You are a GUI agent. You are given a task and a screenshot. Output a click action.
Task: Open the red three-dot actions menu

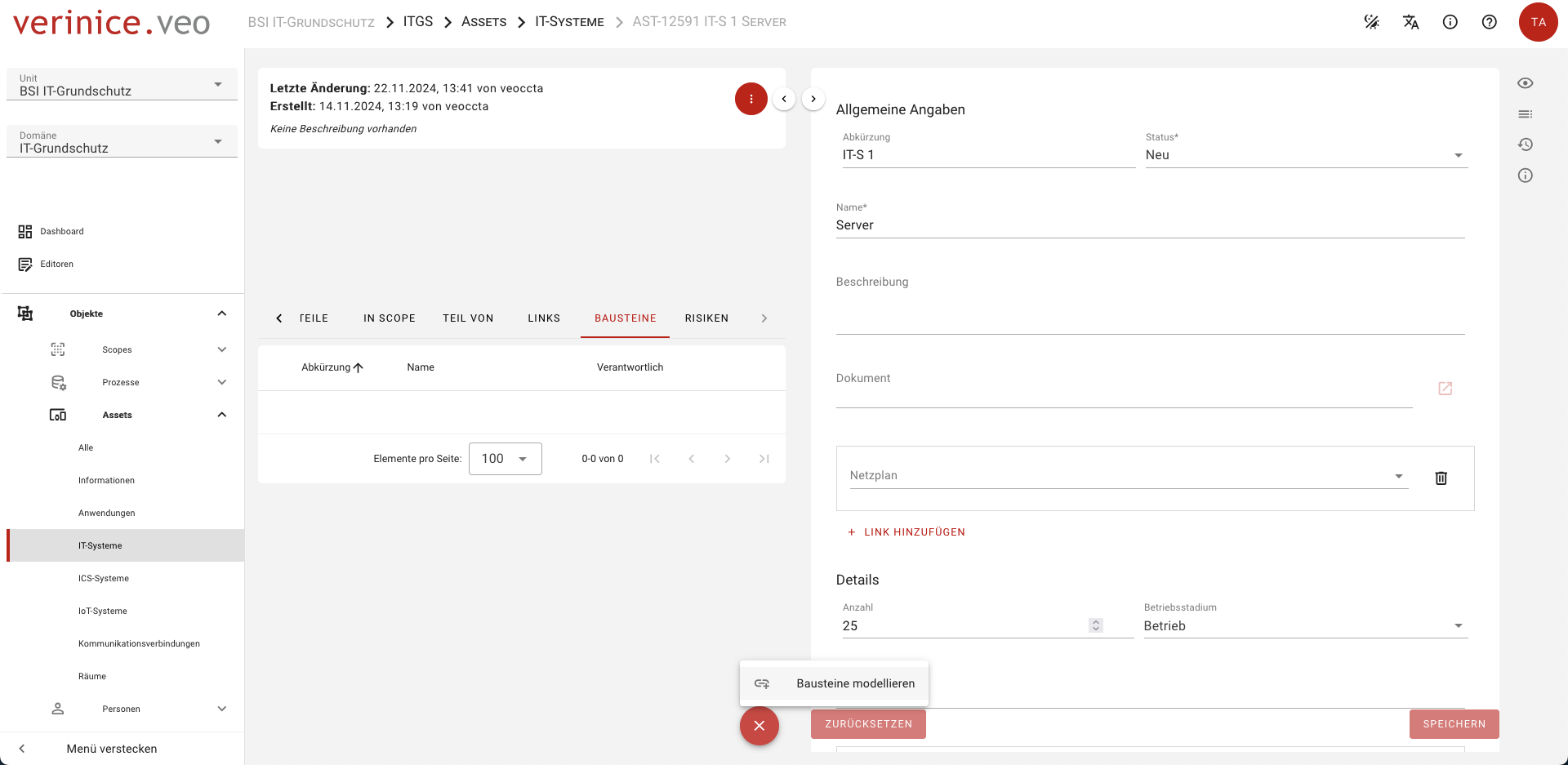[751, 99]
